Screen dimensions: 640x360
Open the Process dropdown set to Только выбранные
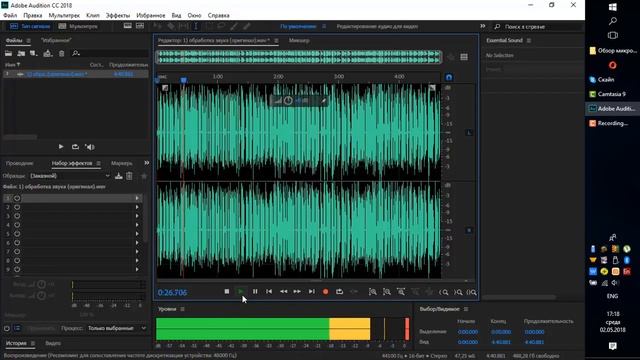117,328
